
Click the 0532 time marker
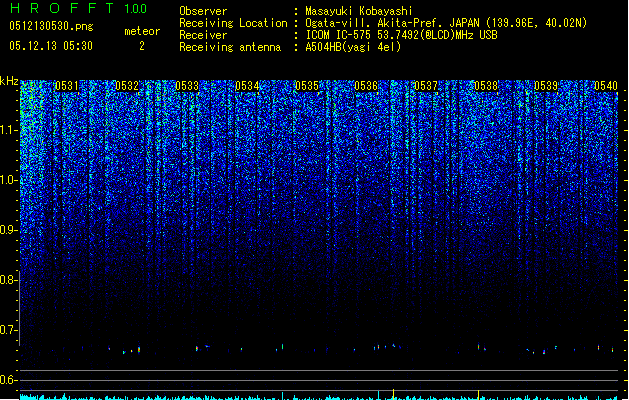tap(127, 86)
